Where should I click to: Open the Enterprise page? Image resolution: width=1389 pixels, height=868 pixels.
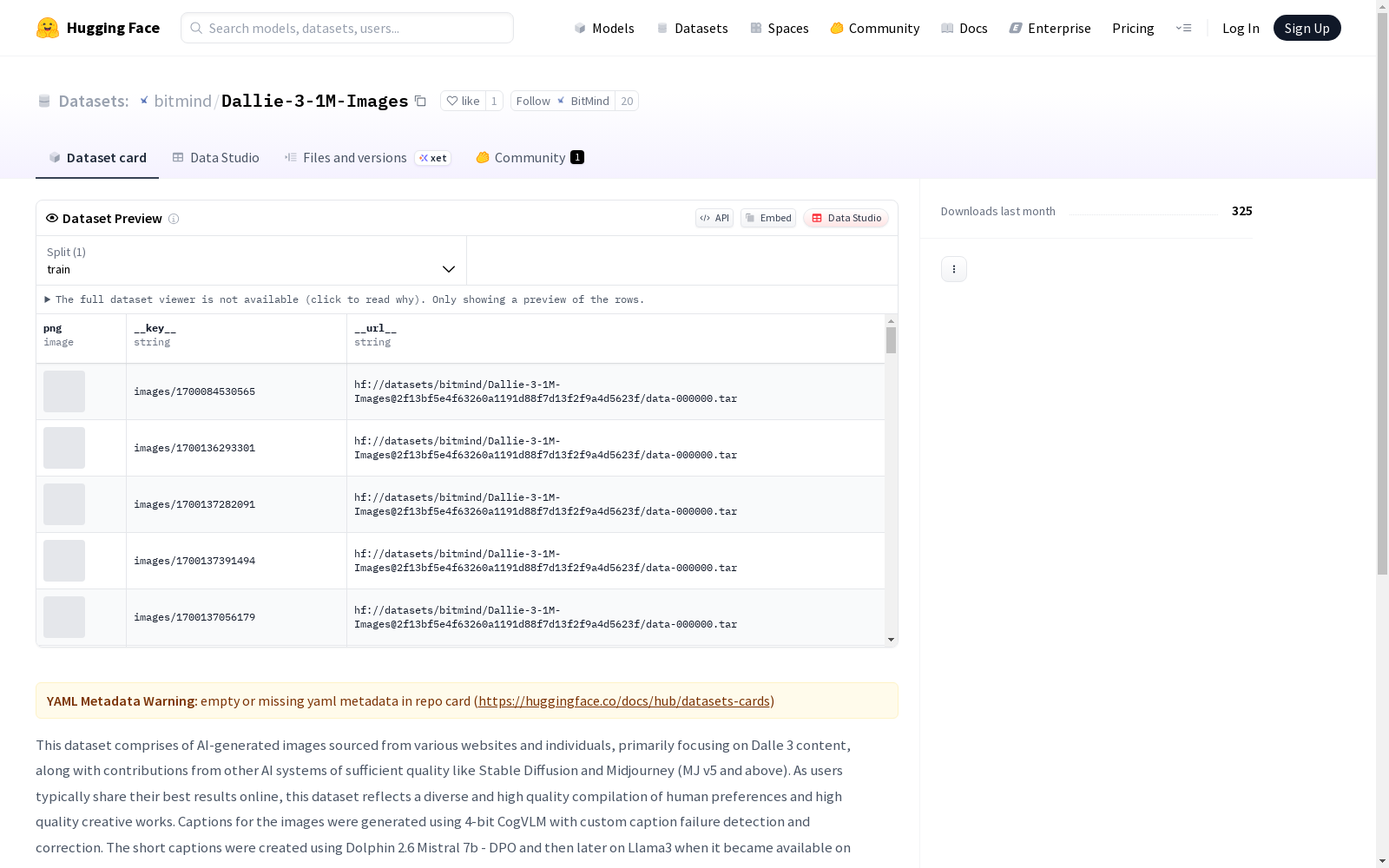coord(1050,28)
